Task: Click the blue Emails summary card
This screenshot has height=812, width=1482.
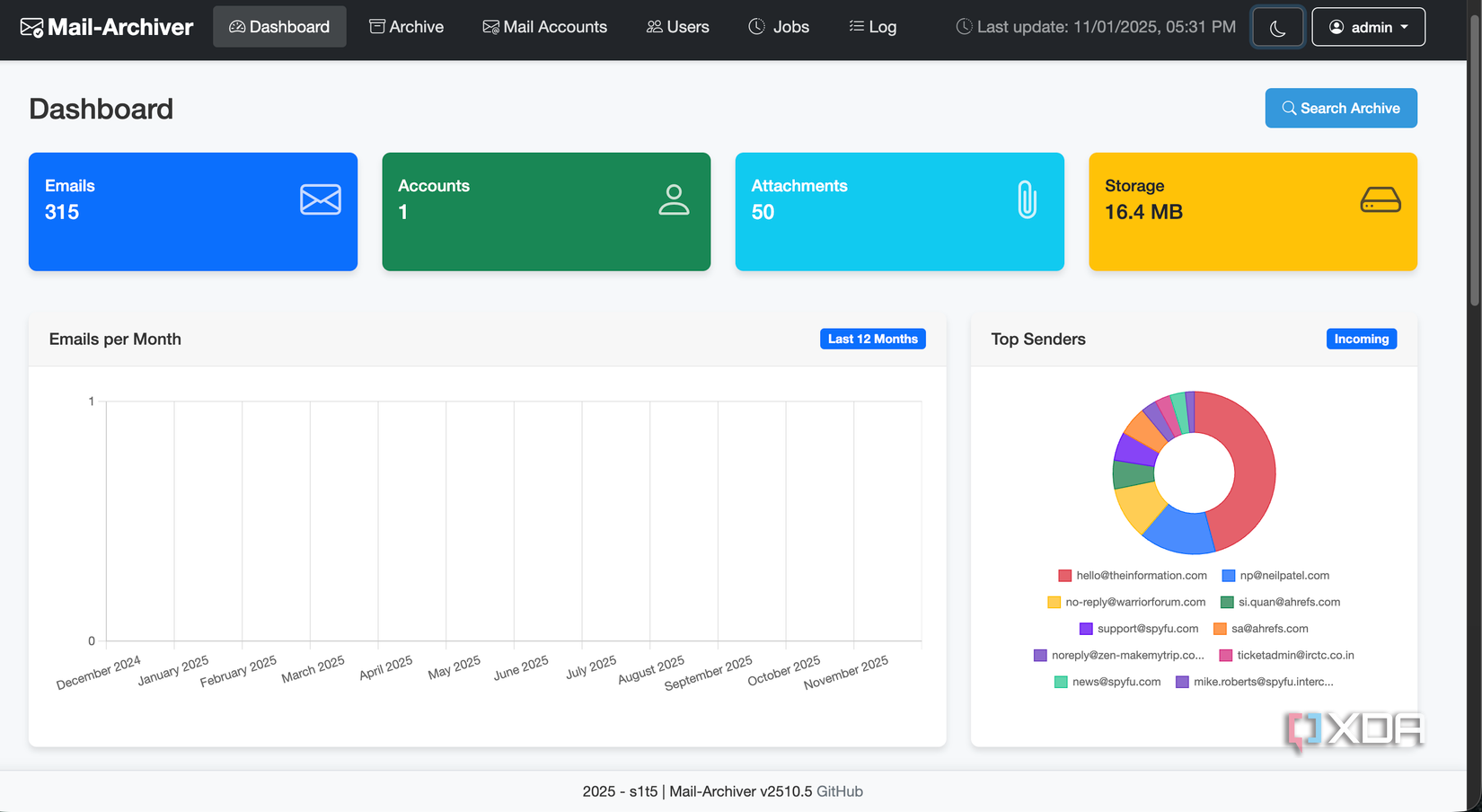Action: click(x=192, y=211)
